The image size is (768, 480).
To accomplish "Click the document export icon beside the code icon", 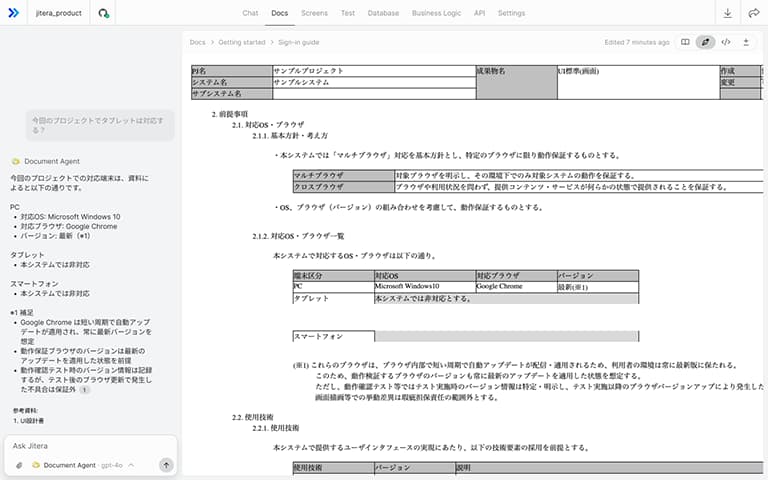I will coord(746,42).
